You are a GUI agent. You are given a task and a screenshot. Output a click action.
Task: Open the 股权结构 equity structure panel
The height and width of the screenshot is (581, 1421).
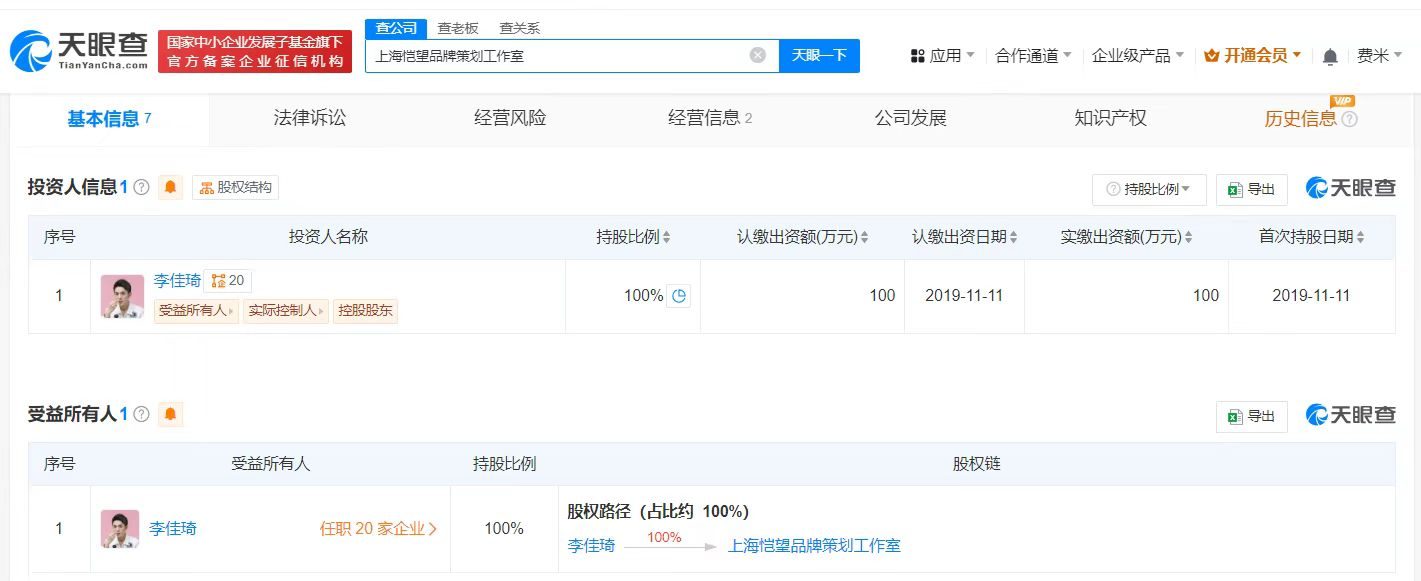coord(236,187)
